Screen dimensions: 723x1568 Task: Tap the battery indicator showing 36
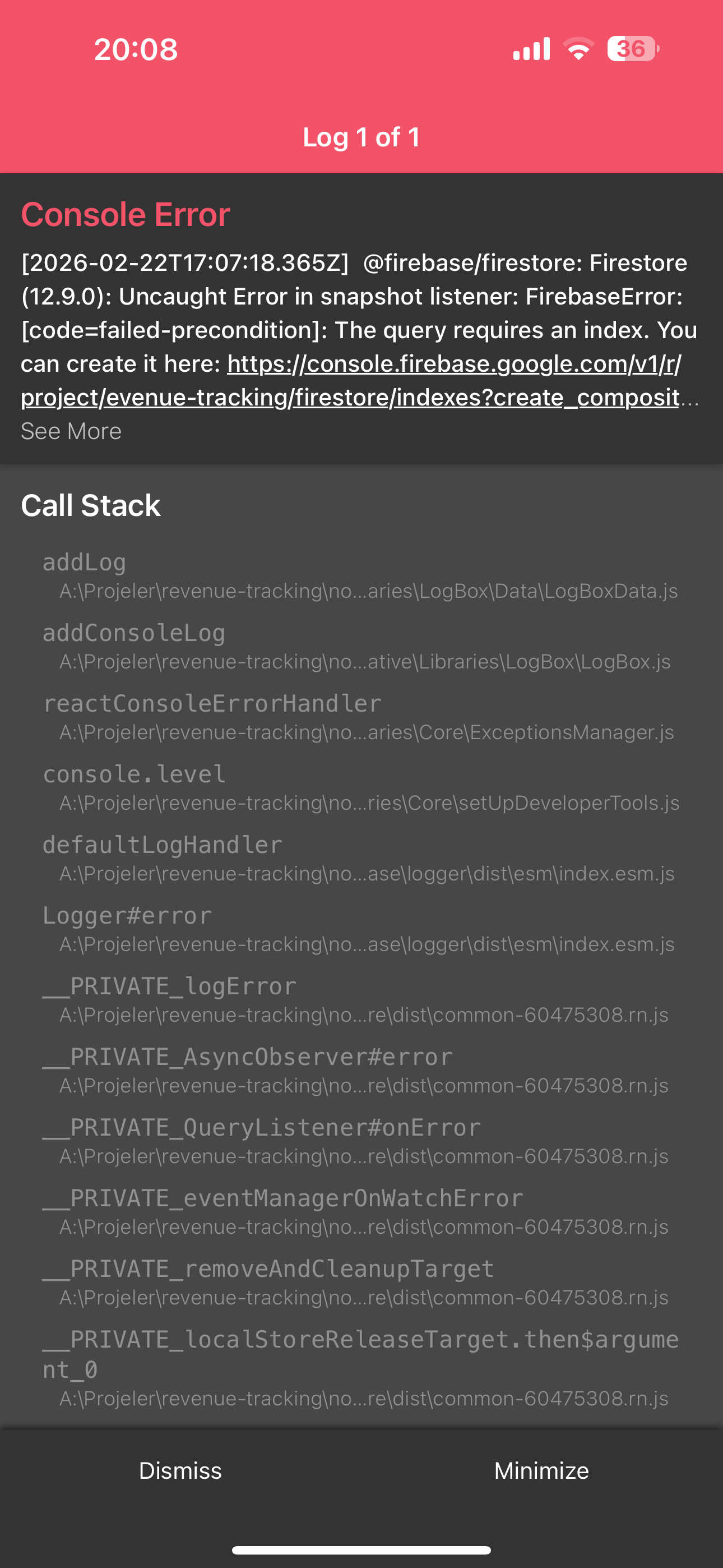(x=633, y=49)
